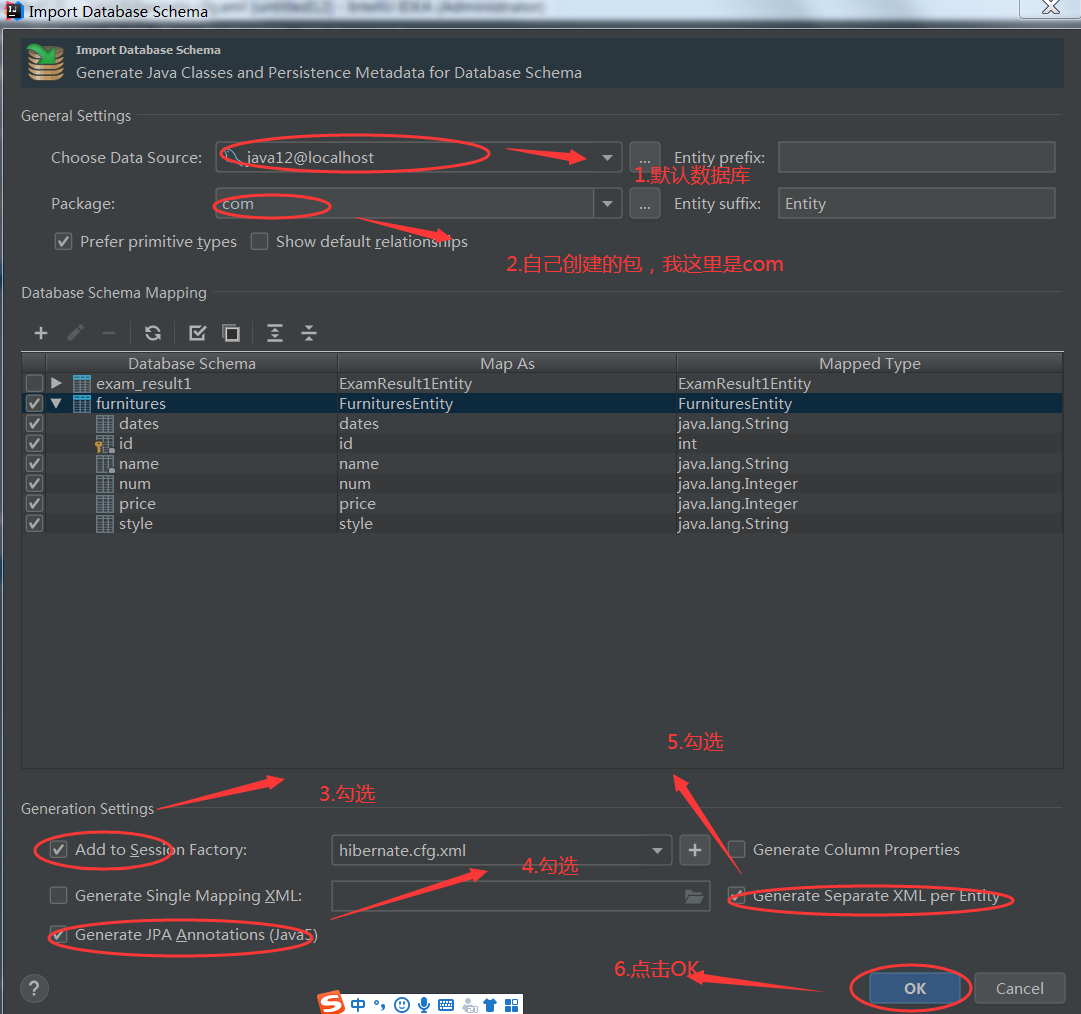The image size is (1081, 1014).
Task: Uncheck the furnitures table checkbox
Action: pos(34,403)
